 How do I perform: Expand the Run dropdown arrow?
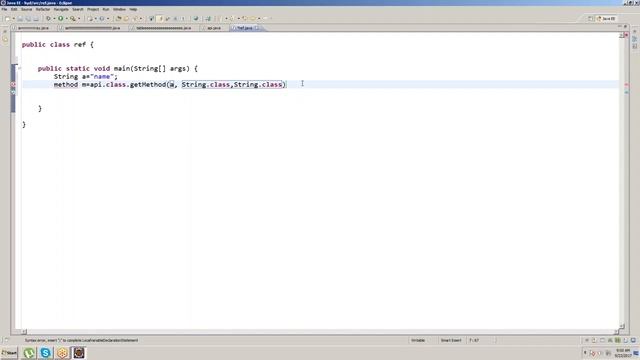(67, 18)
